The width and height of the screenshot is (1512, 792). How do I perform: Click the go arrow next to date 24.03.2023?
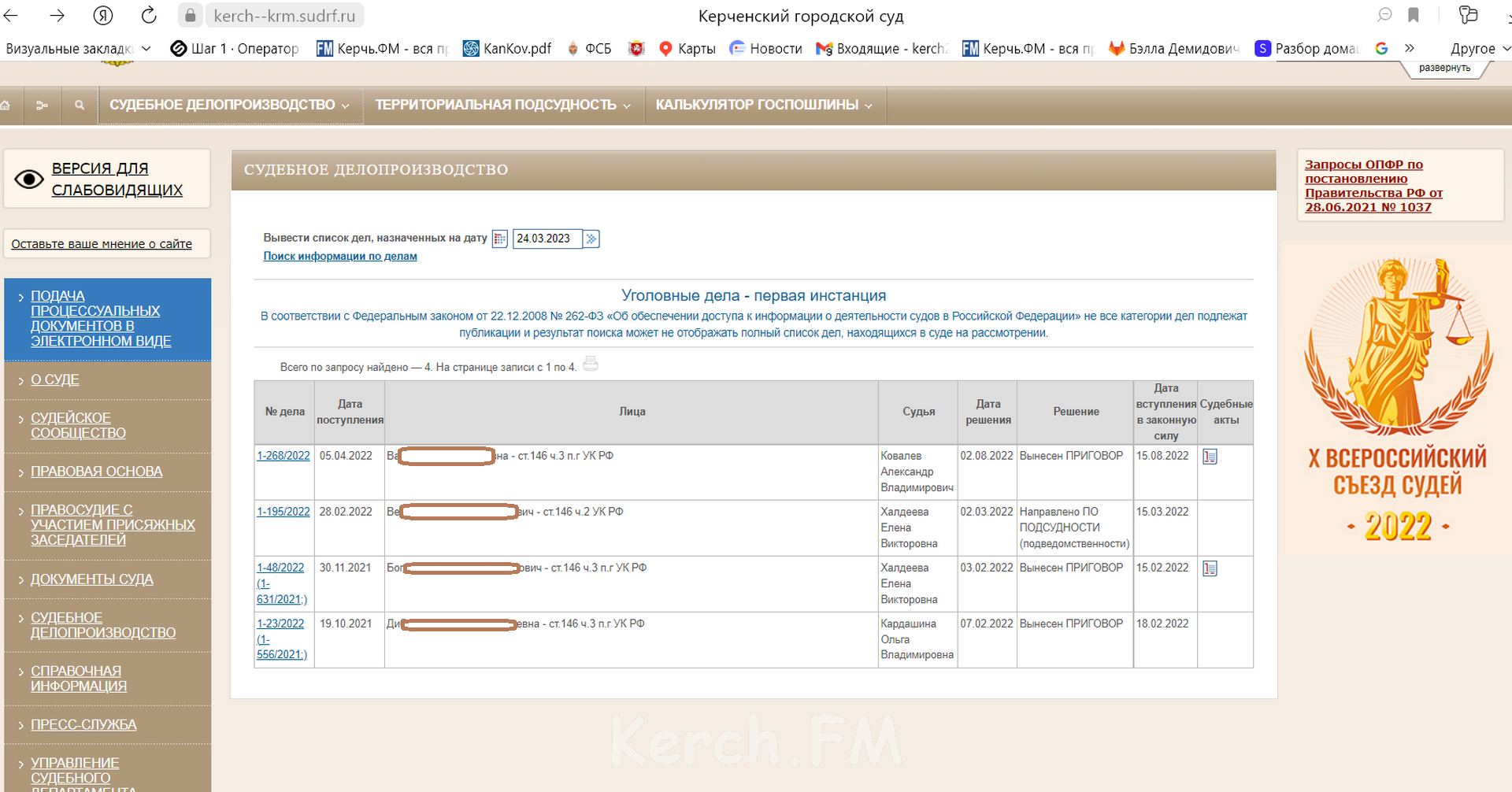591,239
